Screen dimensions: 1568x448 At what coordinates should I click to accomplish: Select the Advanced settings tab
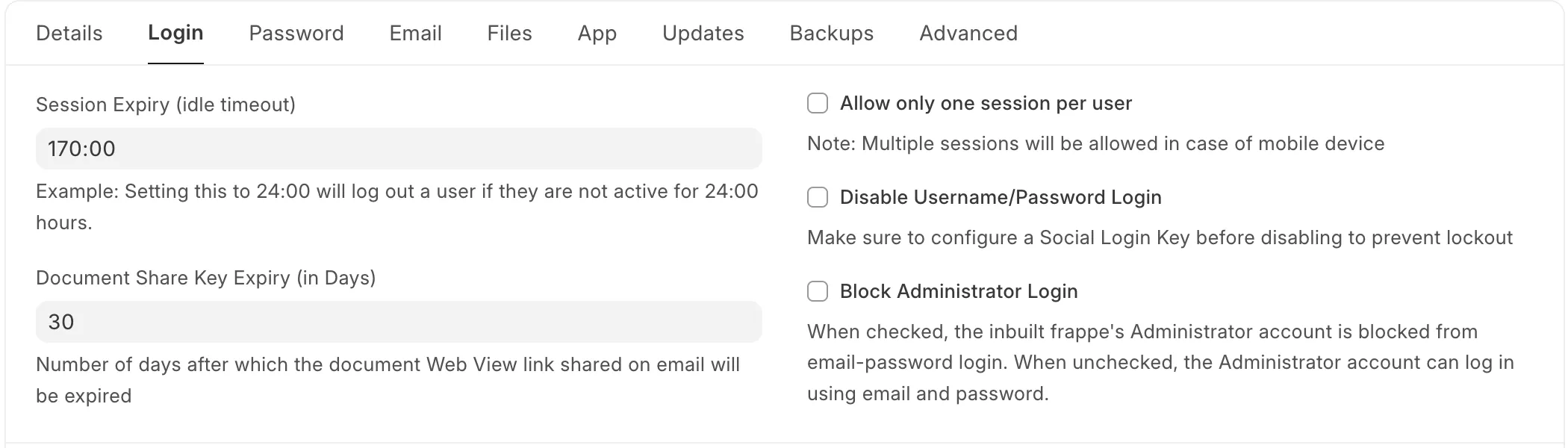point(968,34)
